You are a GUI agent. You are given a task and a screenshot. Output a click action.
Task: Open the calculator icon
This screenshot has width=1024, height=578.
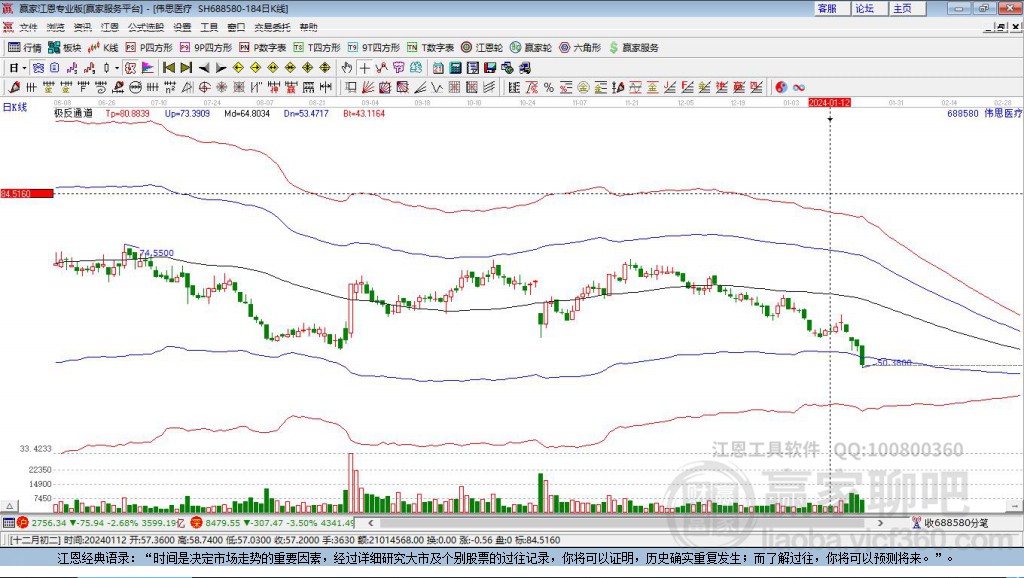coord(455,68)
